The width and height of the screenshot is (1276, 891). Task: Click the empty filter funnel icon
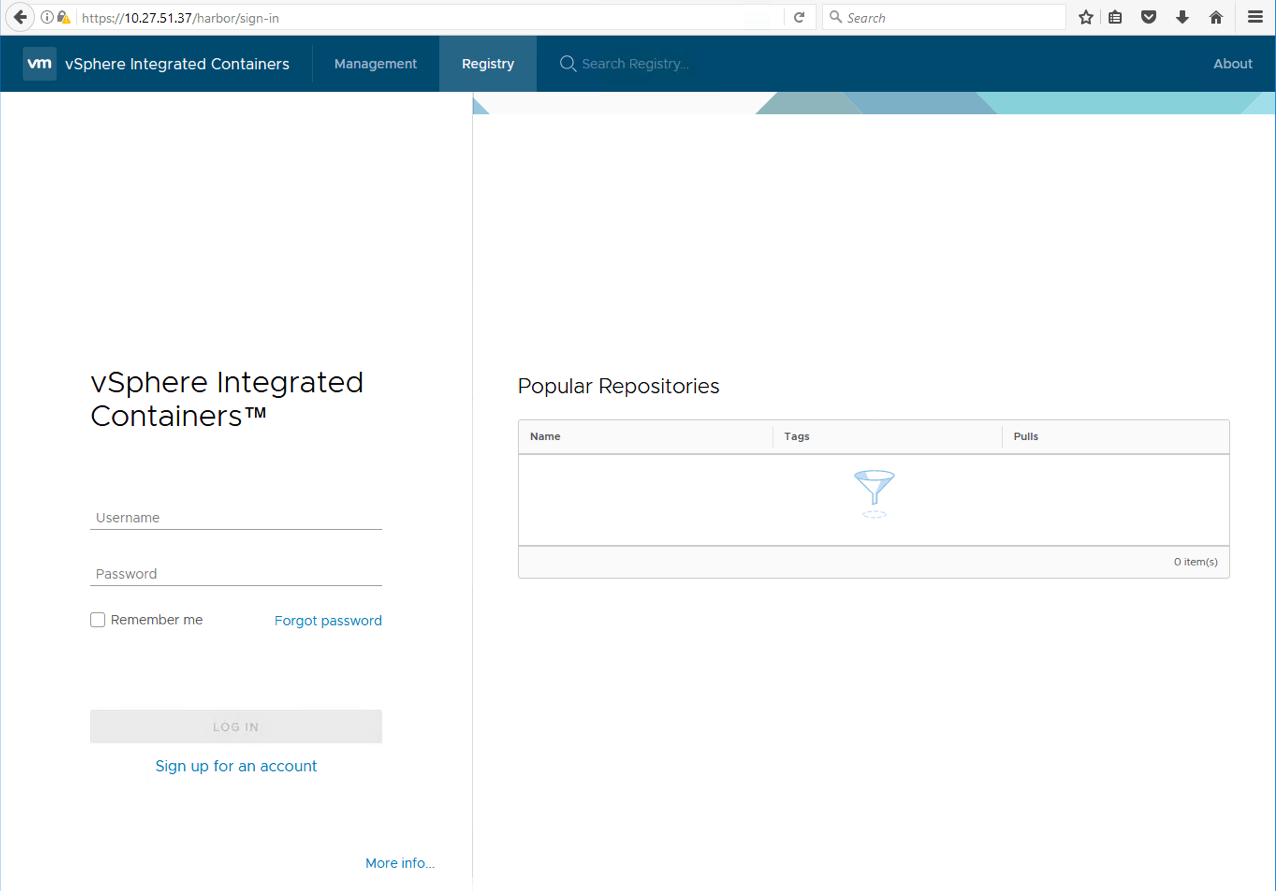[874, 494]
